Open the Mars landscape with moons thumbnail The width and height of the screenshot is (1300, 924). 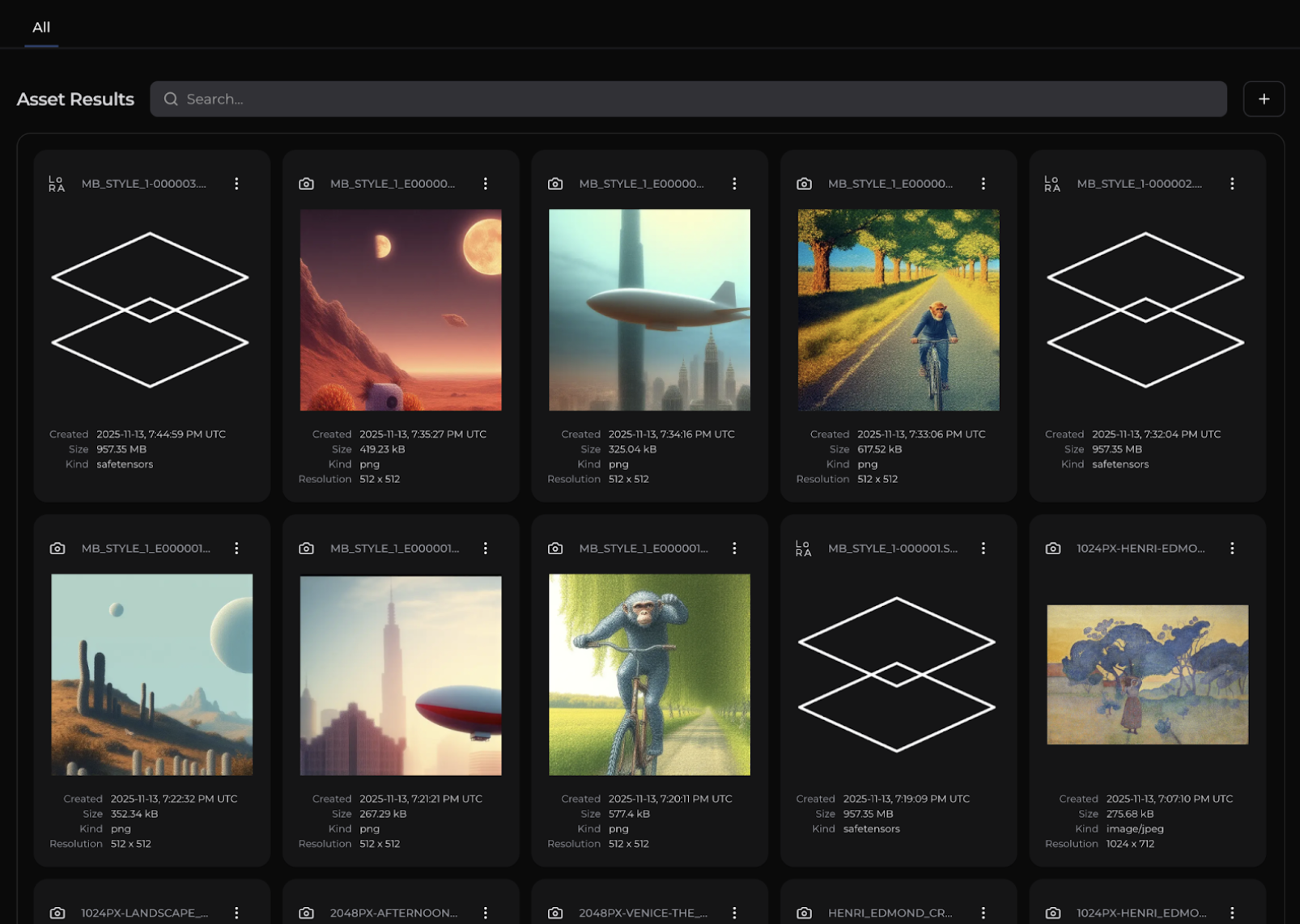click(x=401, y=310)
